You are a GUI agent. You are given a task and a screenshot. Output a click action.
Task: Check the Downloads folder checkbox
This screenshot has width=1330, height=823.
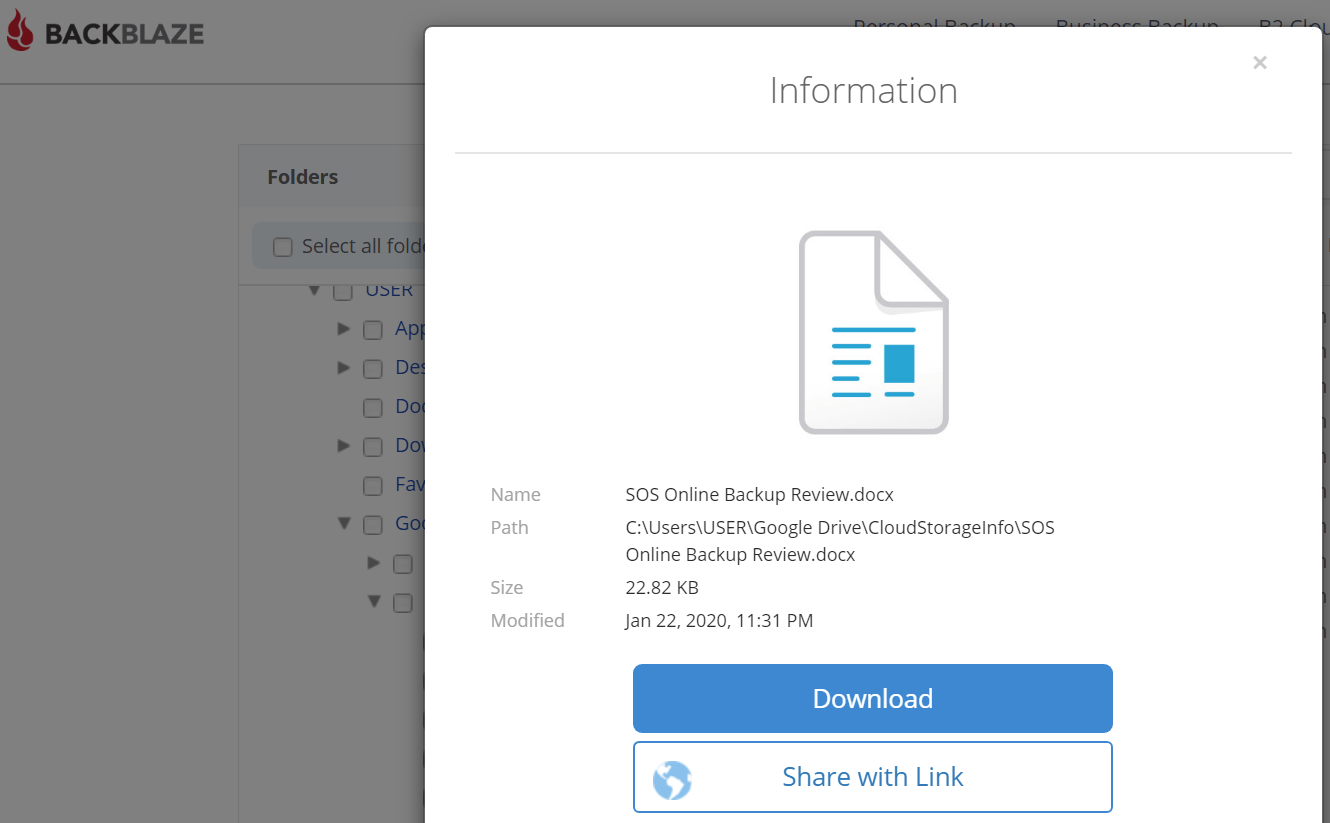click(372, 446)
